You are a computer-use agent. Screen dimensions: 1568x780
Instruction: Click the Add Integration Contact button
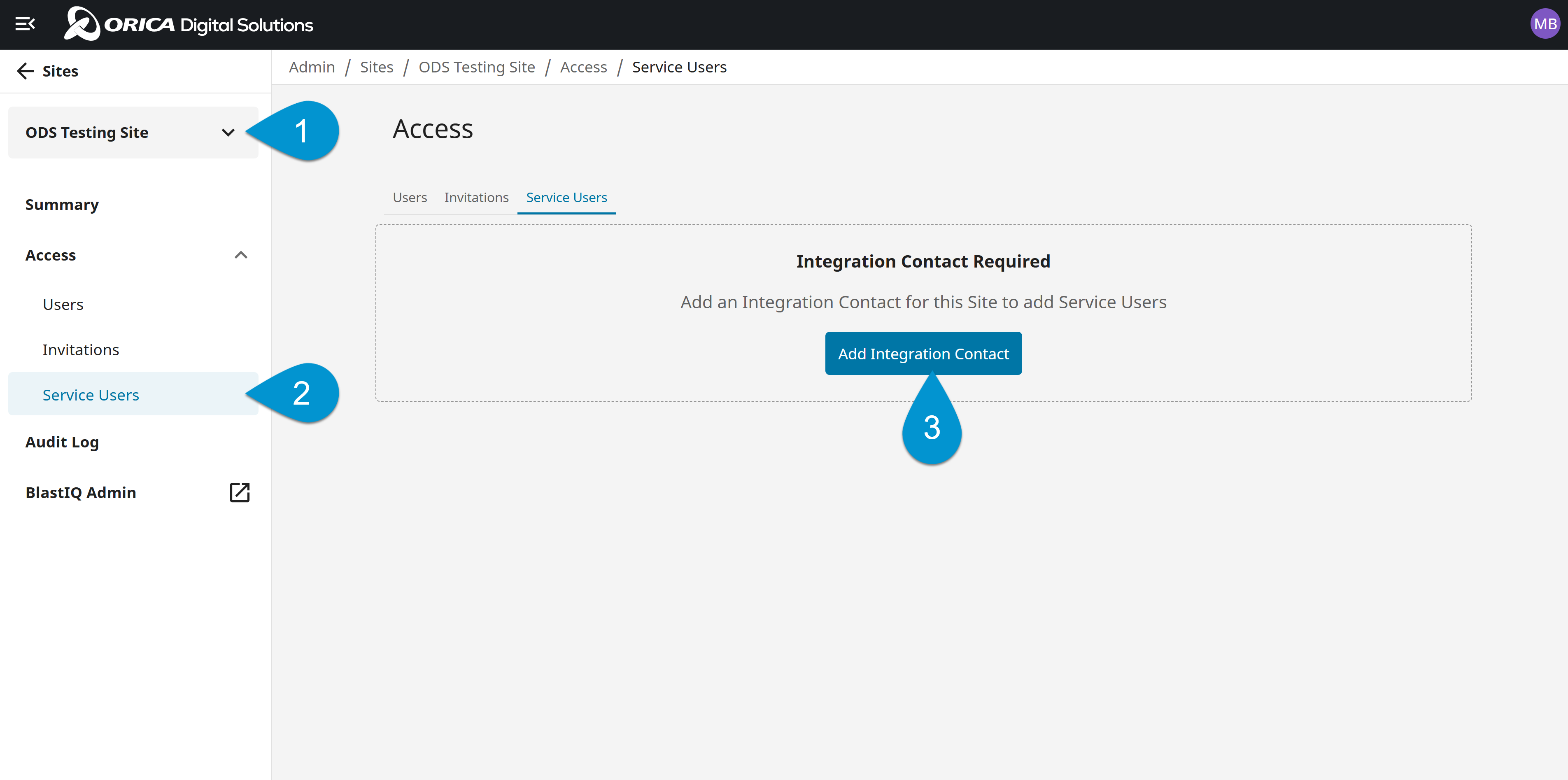[923, 354]
